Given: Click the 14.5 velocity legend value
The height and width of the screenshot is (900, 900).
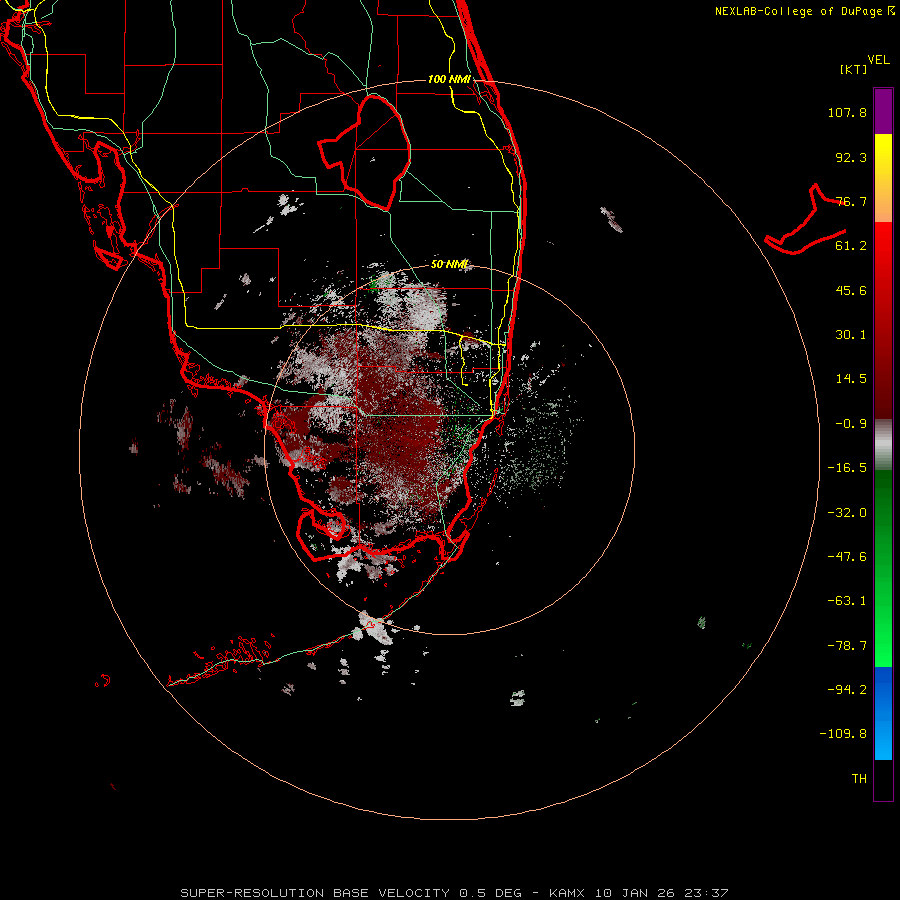Looking at the screenshot, I should pos(851,379).
